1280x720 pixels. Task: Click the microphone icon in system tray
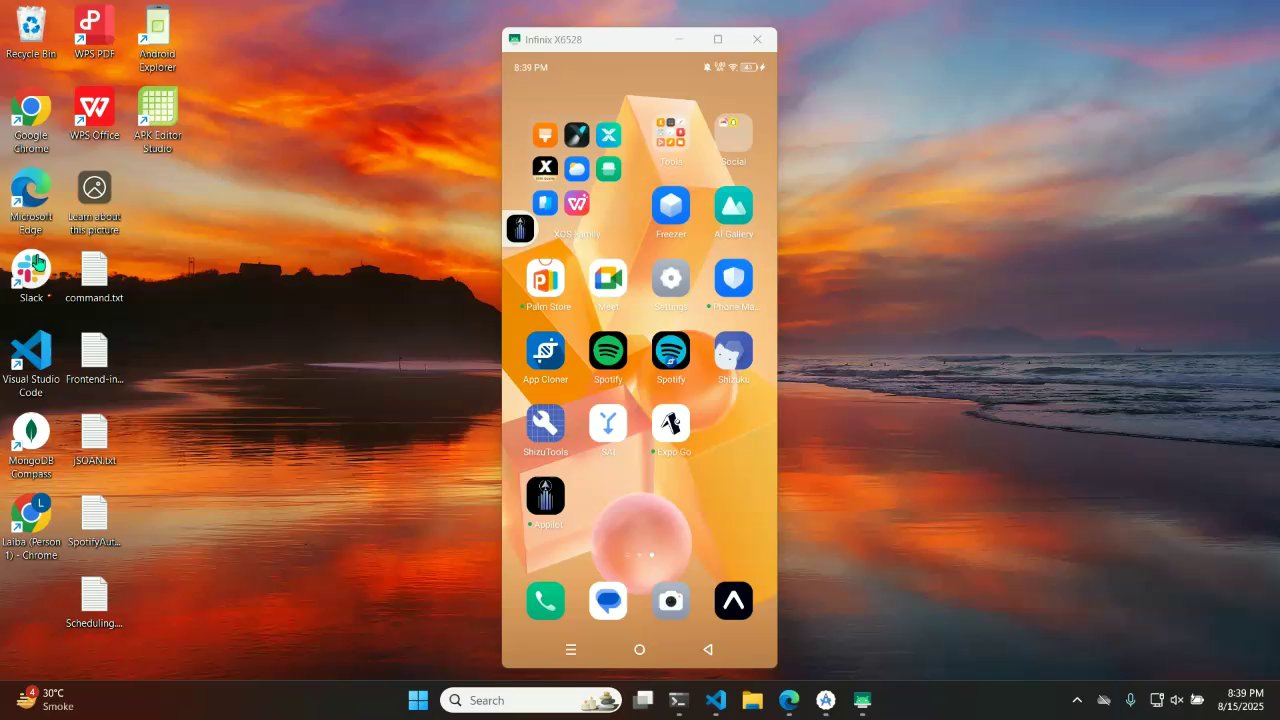[1130, 700]
